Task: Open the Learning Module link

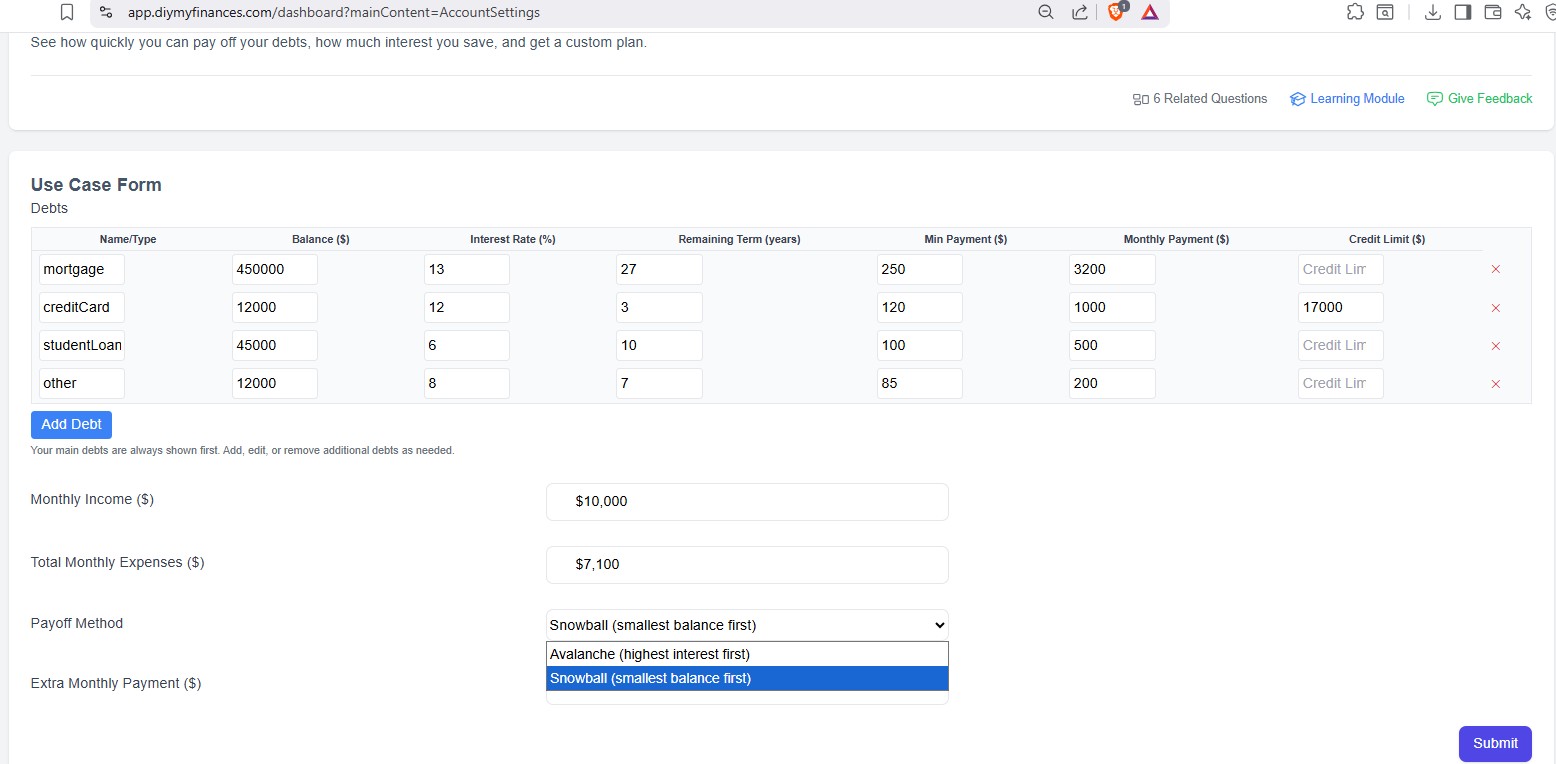Action: pos(1347,98)
